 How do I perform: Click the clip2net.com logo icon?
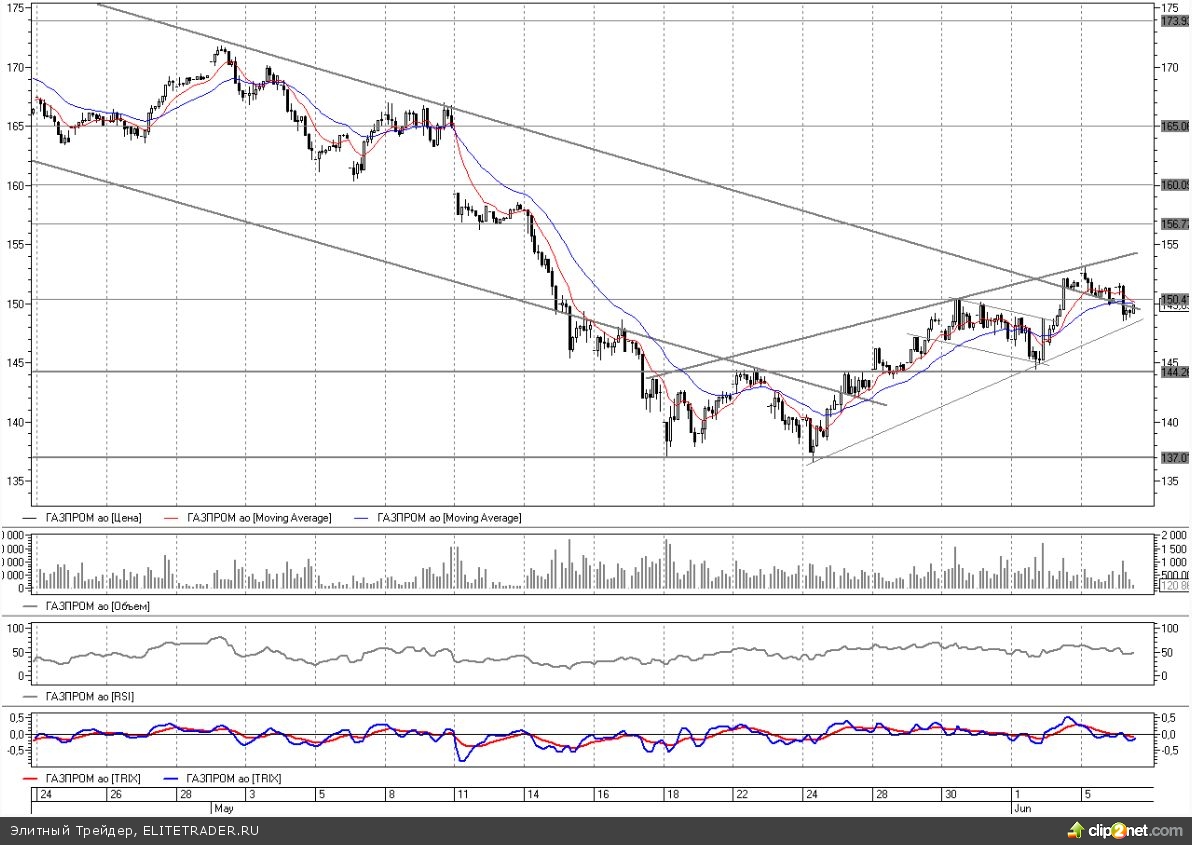(1076, 830)
